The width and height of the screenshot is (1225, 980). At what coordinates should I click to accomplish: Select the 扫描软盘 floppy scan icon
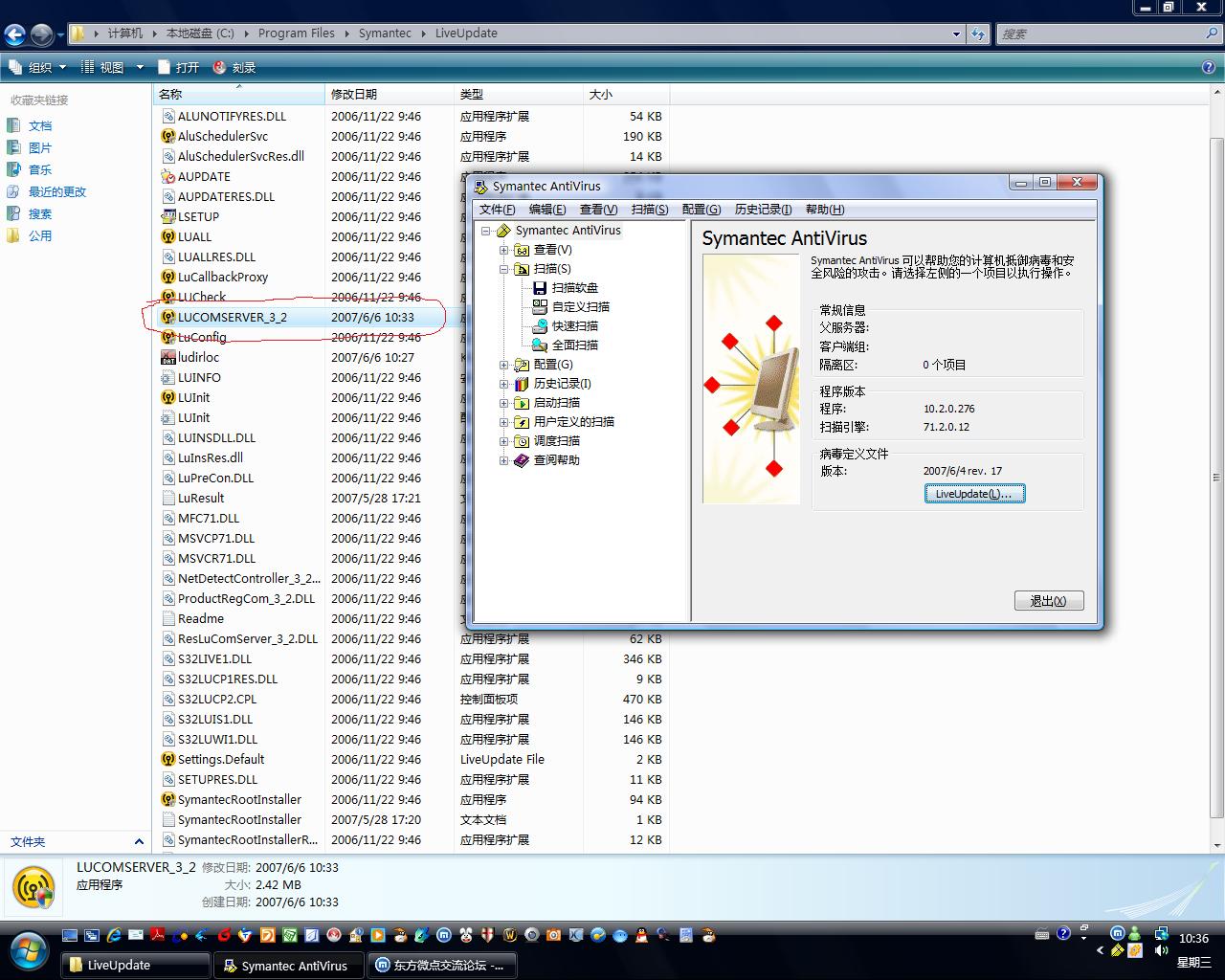click(540, 287)
